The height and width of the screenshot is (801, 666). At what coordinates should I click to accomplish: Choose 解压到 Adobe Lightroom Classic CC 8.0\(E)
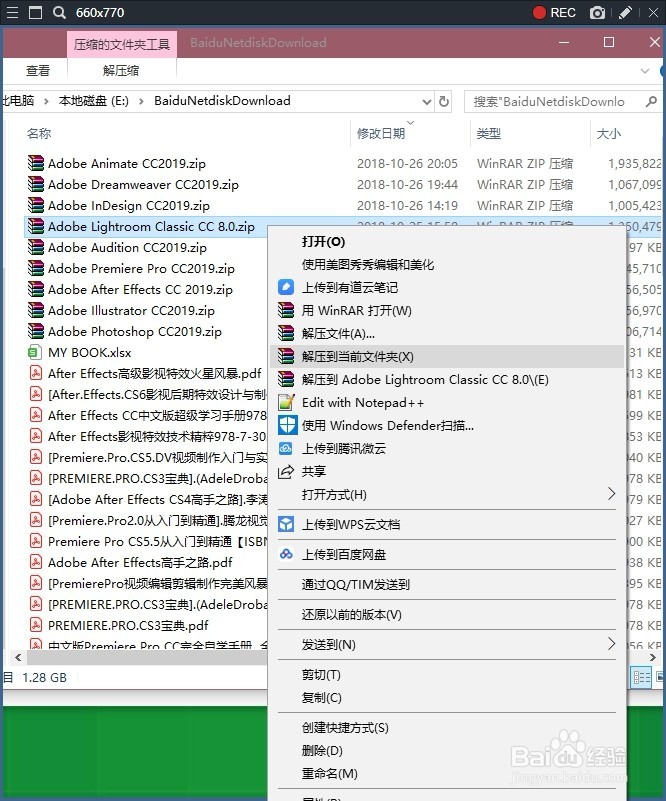click(x=425, y=380)
